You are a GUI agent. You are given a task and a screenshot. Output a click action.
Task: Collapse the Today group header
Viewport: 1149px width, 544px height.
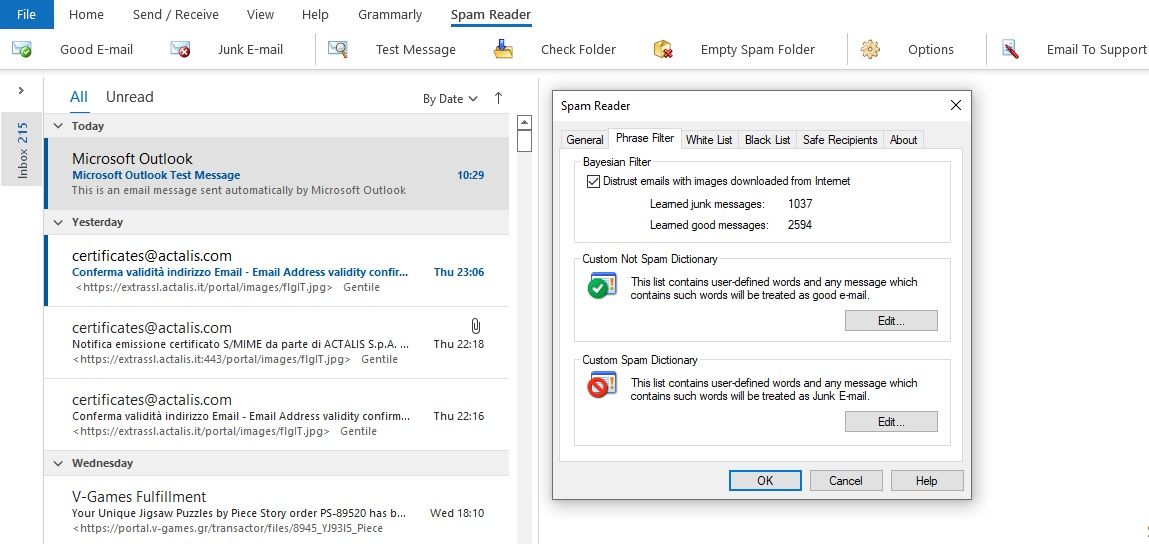coord(58,126)
